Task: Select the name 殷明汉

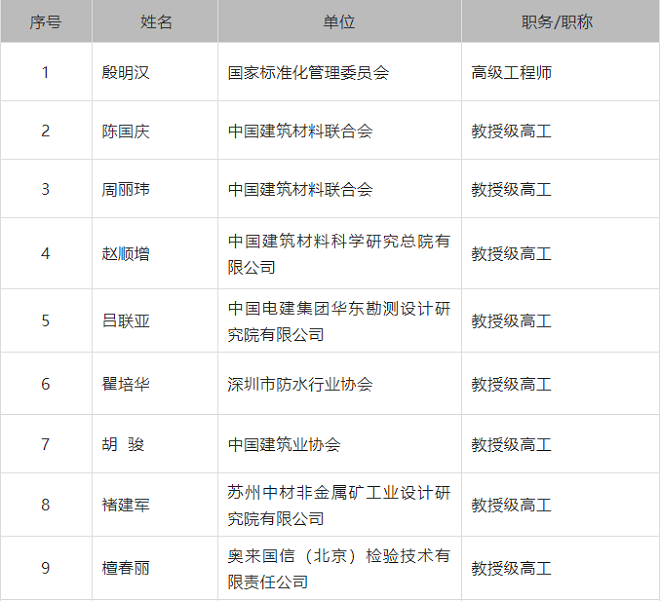Action: coord(126,72)
